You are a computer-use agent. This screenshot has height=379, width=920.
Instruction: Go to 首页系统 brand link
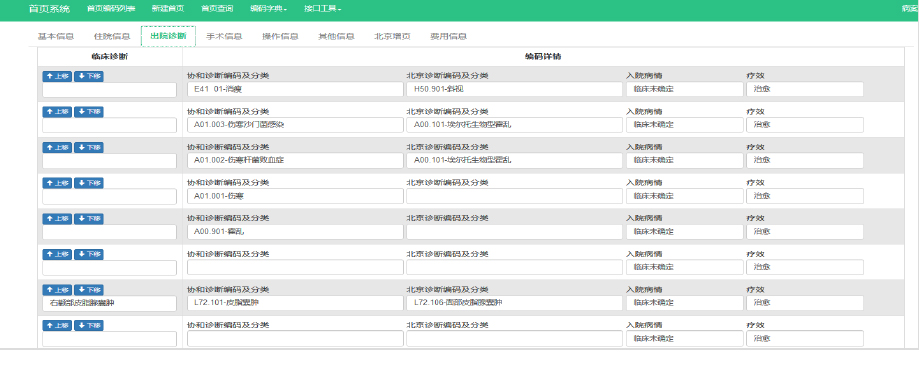(49, 9)
